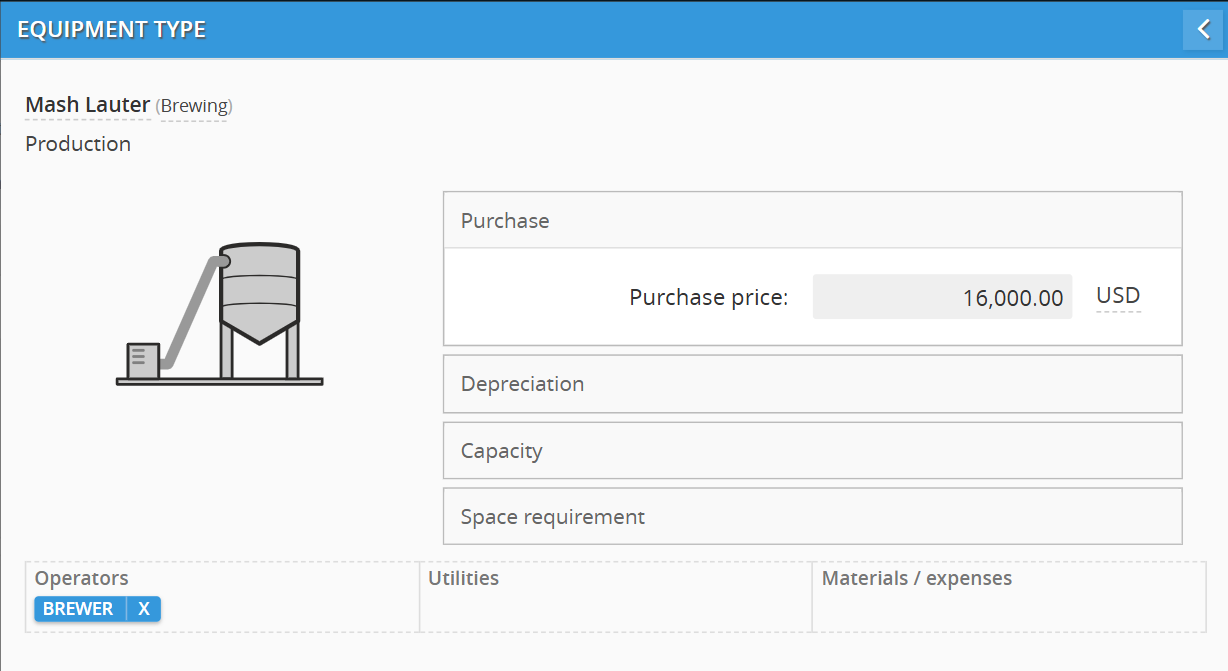Change the Brewing category label
Image resolution: width=1228 pixels, height=671 pixels.
pyautogui.click(x=195, y=106)
